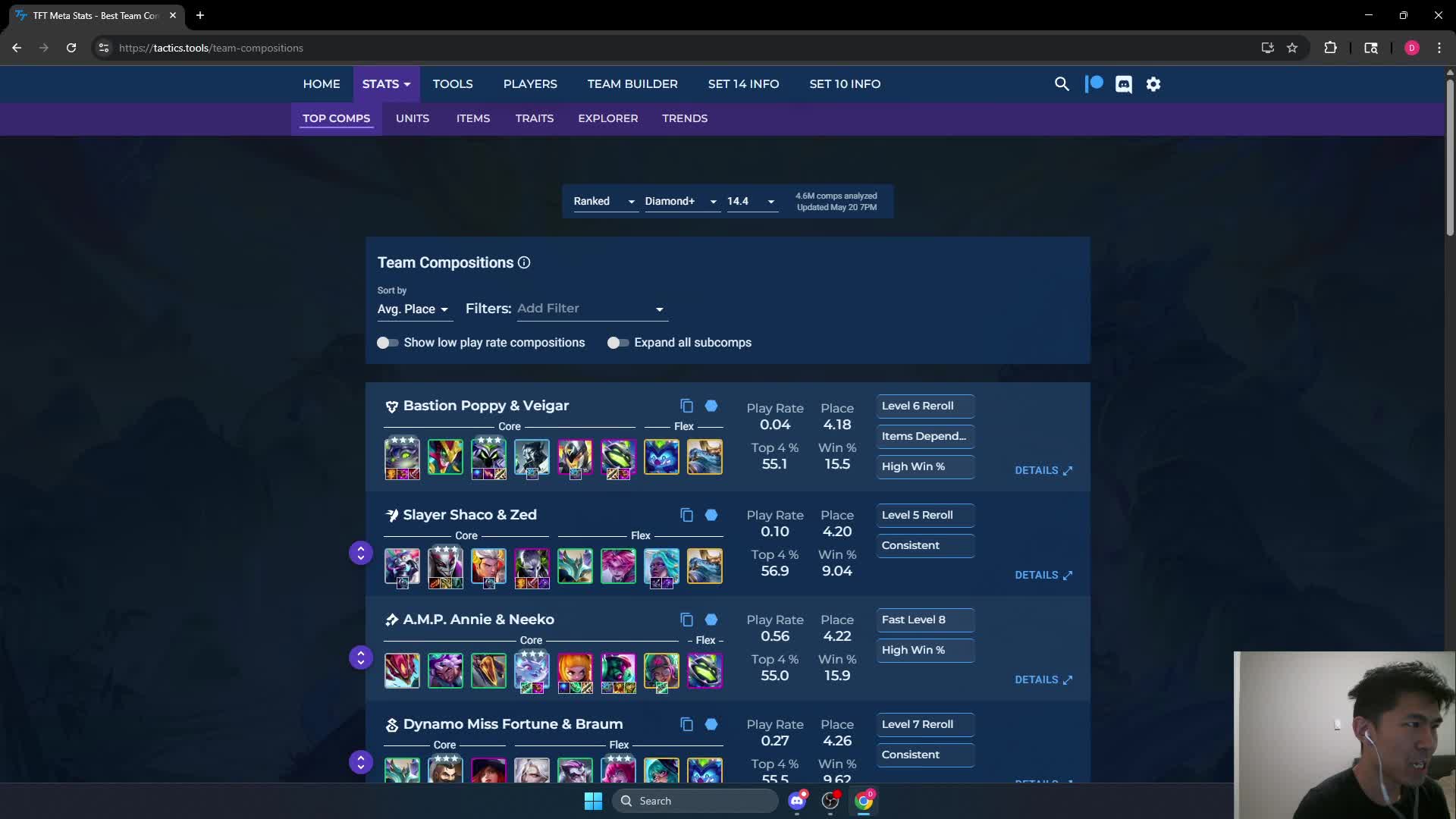Select the TOP COMPS tab

(336, 118)
